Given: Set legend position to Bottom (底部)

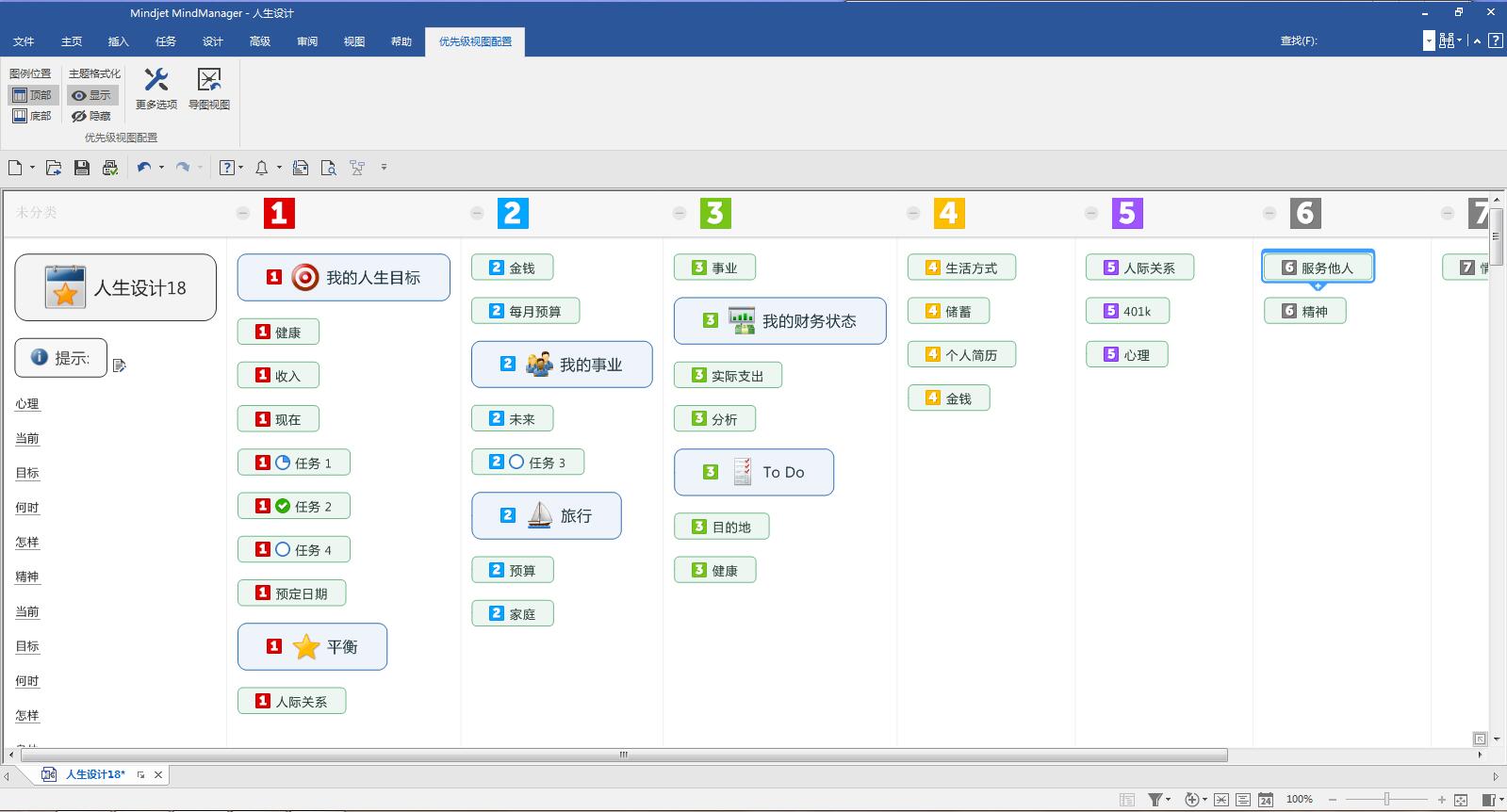Looking at the screenshot, I should 33,116.
